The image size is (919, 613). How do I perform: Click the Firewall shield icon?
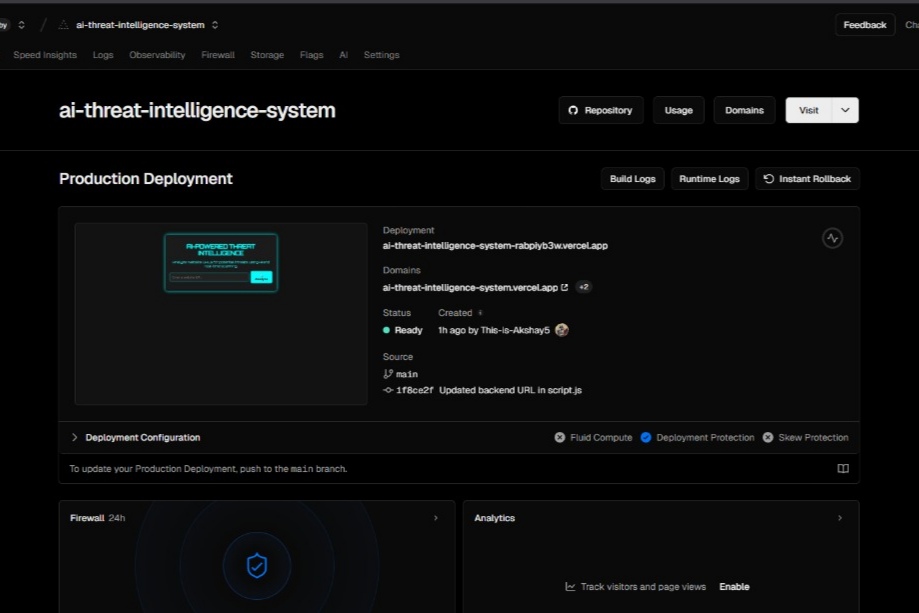pyautogui.click(x=257, y=566)
